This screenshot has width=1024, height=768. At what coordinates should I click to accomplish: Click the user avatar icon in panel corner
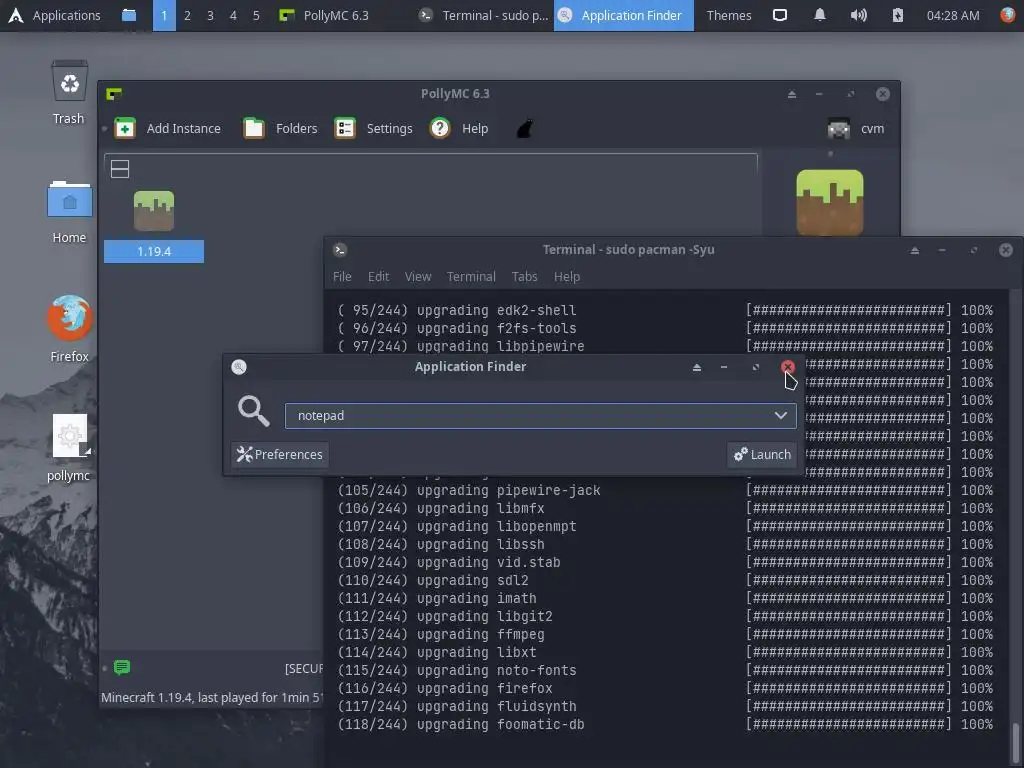click(1008, 15)
